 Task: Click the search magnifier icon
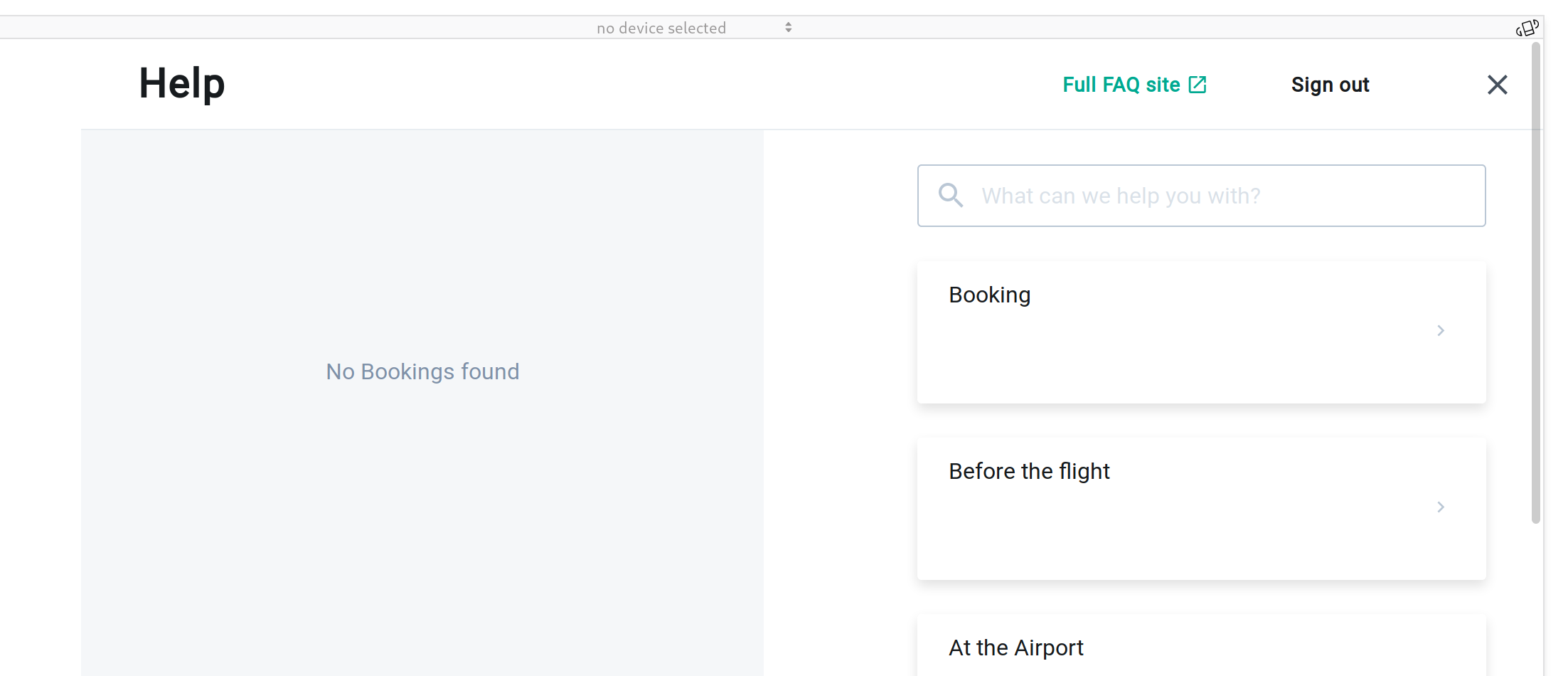click(951, 195)
